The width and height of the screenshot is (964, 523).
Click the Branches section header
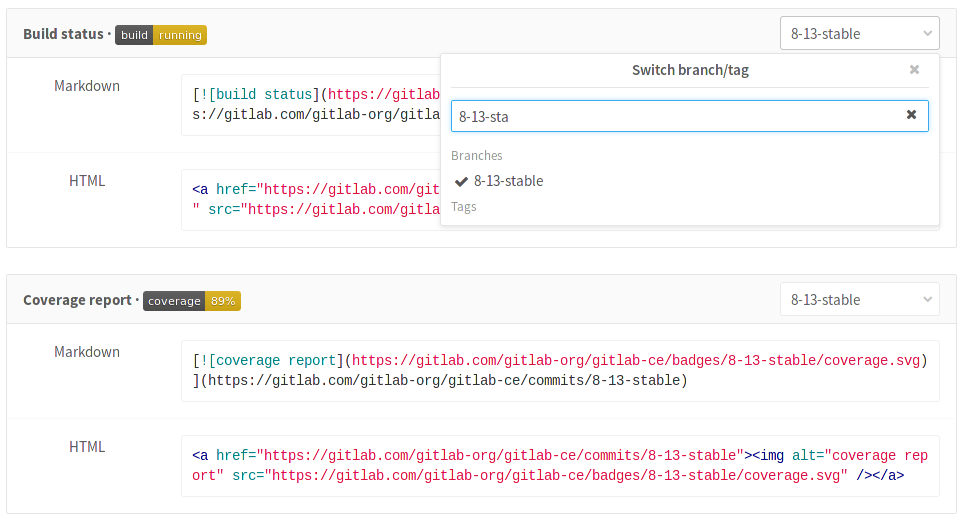tap(477, 156)
